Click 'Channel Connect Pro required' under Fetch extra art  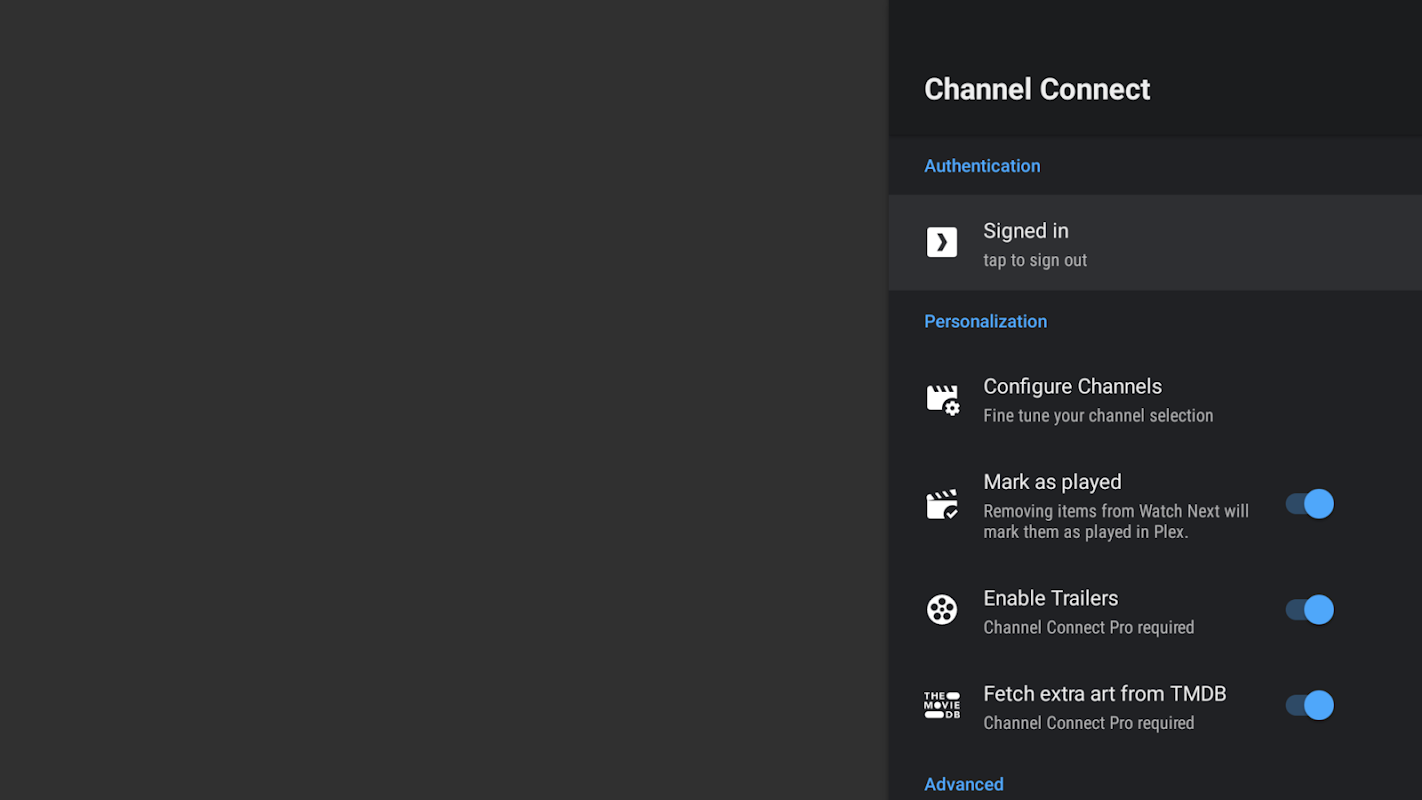1089,723
